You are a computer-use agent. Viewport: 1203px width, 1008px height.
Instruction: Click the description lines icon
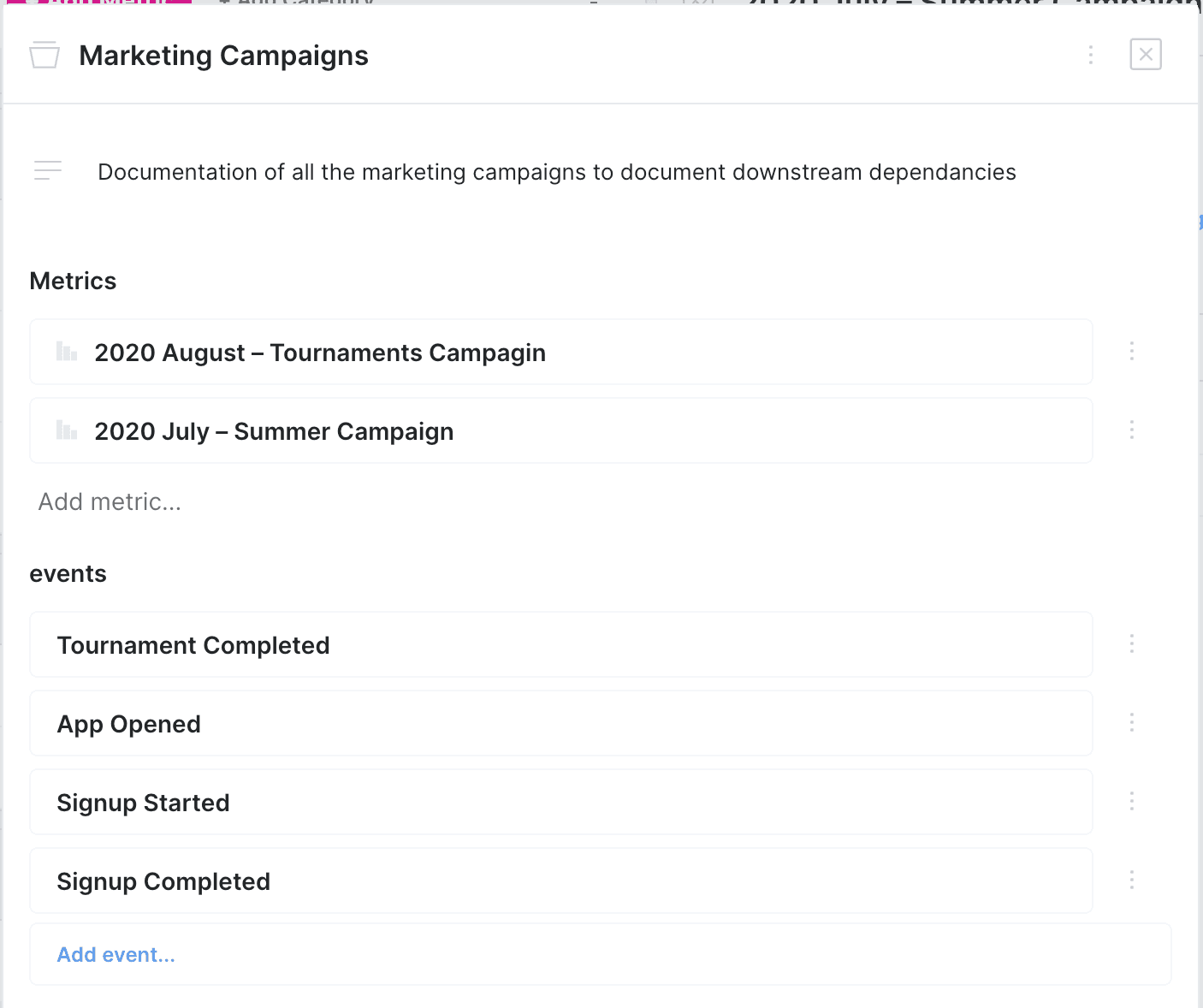click(48, 171)
